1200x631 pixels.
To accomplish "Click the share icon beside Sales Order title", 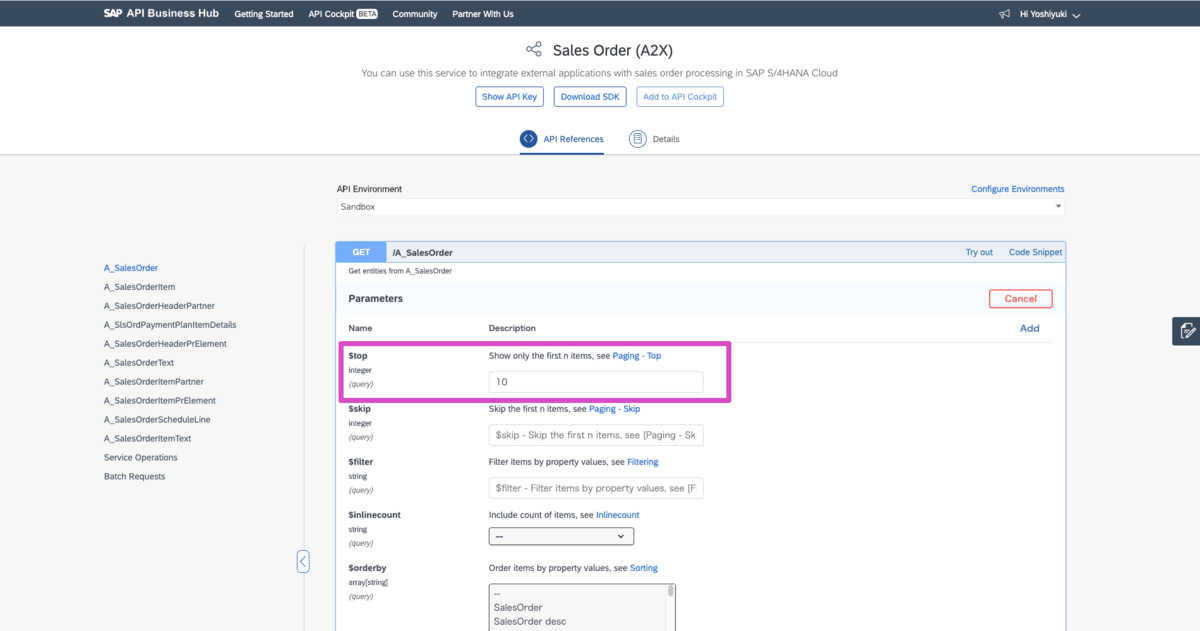I will coord(534,50).
